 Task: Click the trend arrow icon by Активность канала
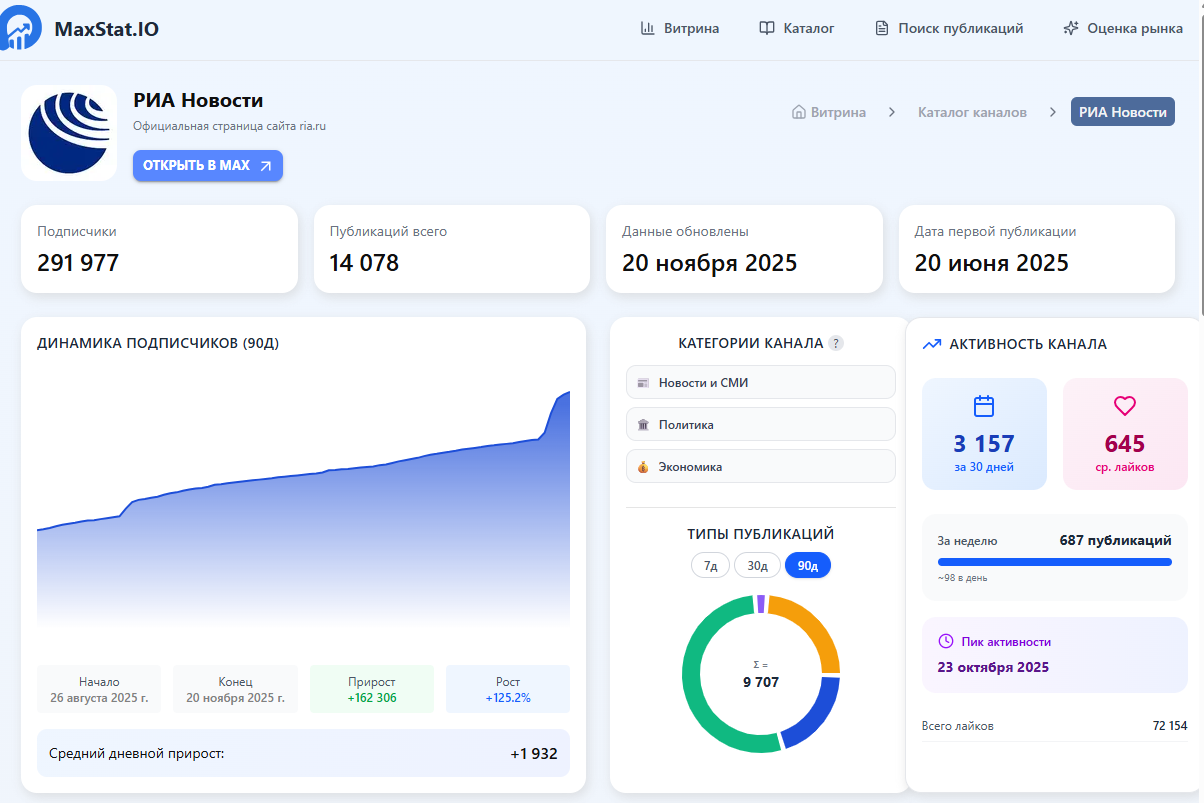click(932, 344)
